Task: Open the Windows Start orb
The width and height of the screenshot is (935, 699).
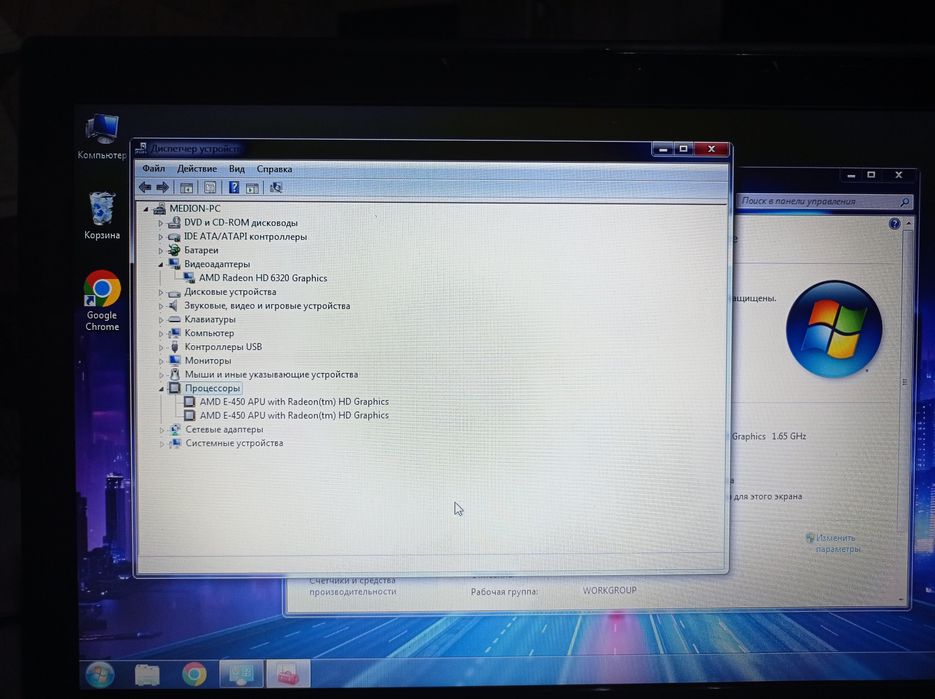Action: pos(100,675)
